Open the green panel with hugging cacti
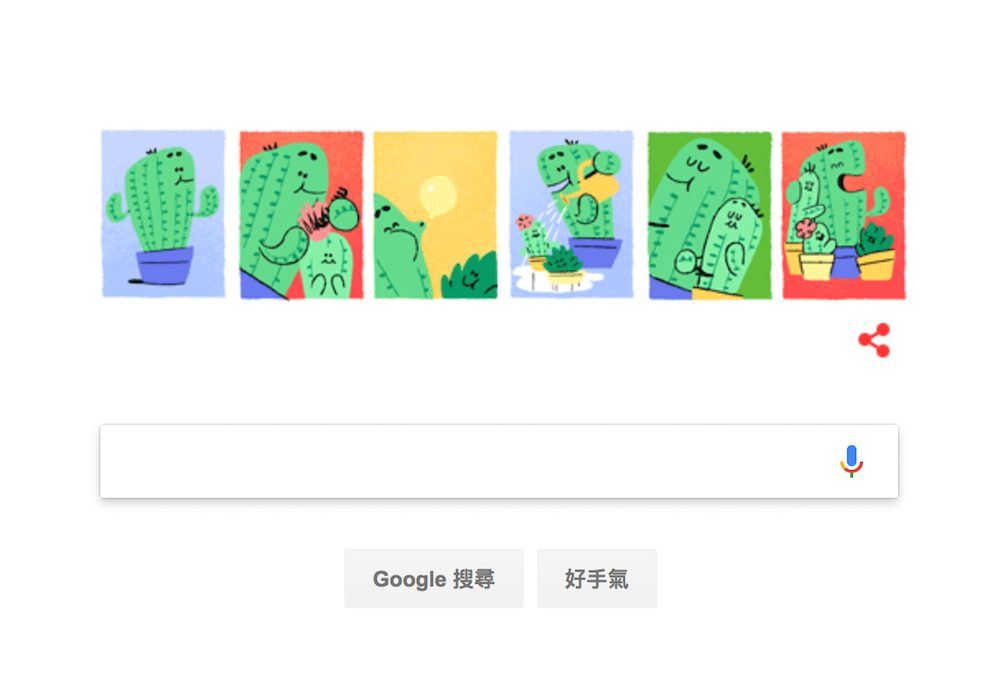The image size is (1000, 674). tap(710, 216)
